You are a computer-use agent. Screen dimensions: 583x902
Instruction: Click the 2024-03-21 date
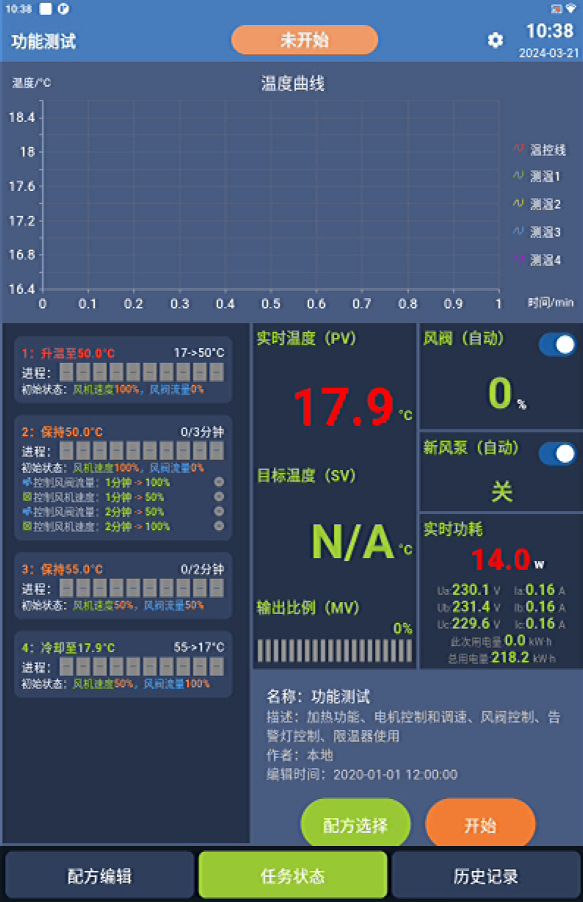tap(548, 53)
